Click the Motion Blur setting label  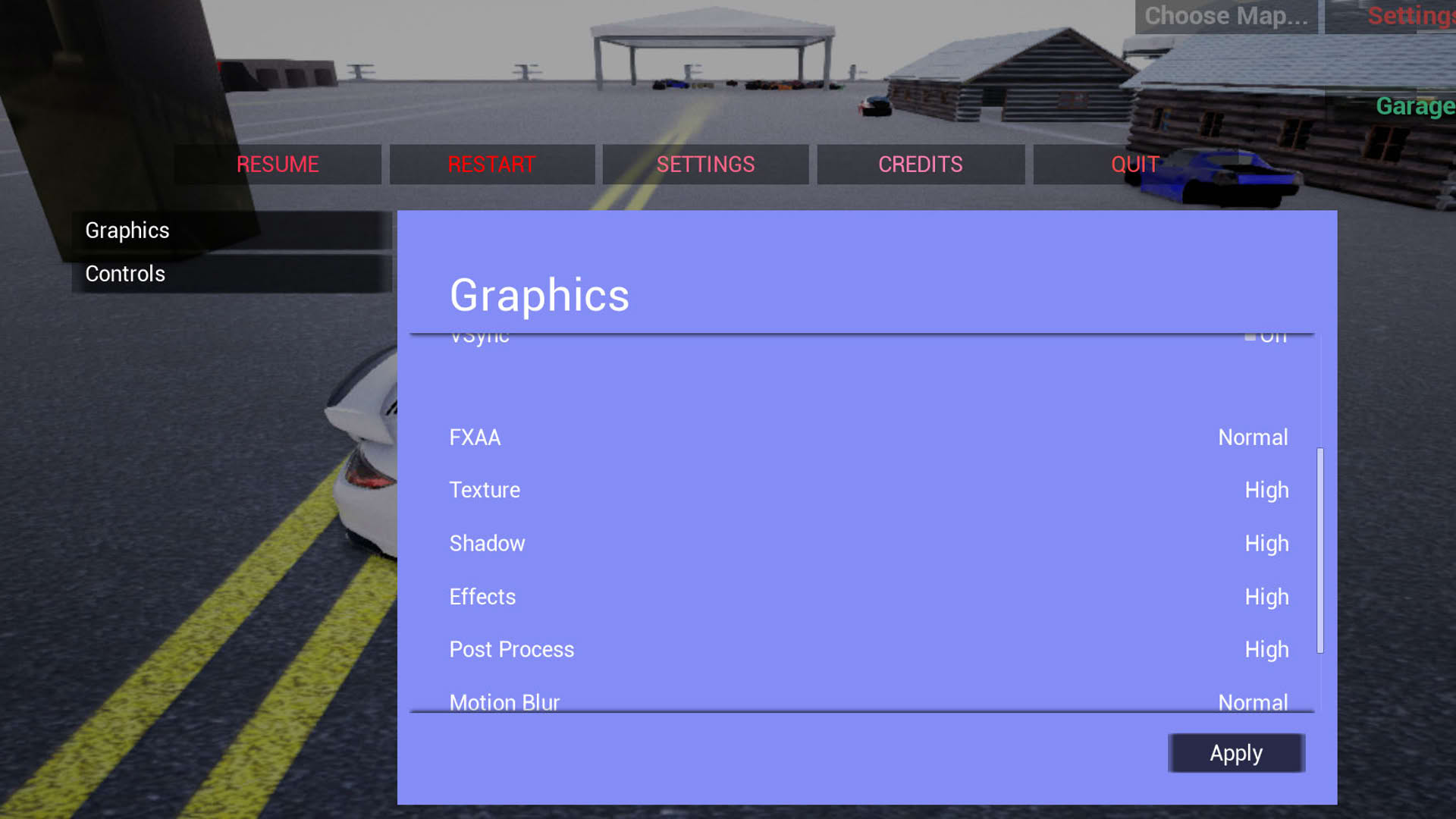point(504,702)
